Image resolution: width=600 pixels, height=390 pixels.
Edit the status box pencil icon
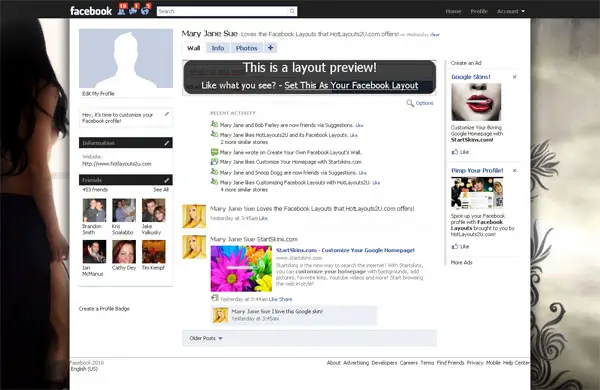click(167, 114)
